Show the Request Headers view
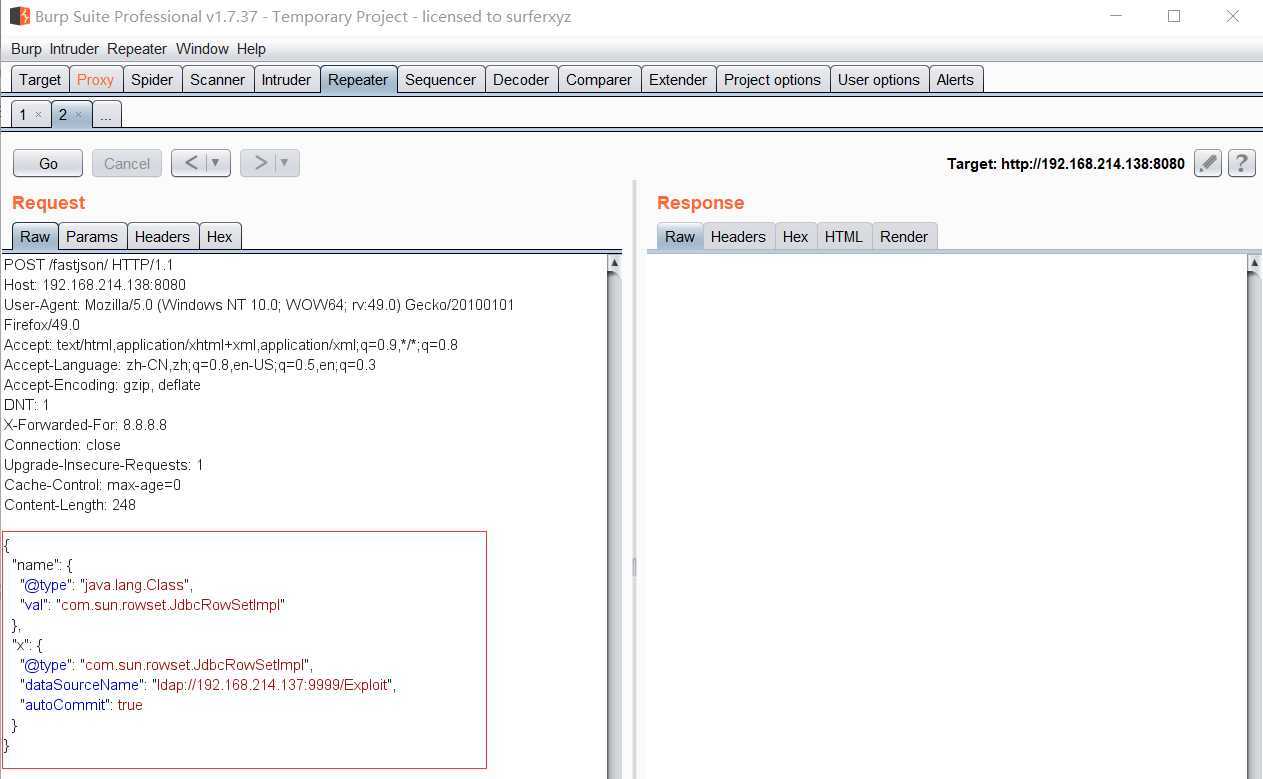 [162, 237]
